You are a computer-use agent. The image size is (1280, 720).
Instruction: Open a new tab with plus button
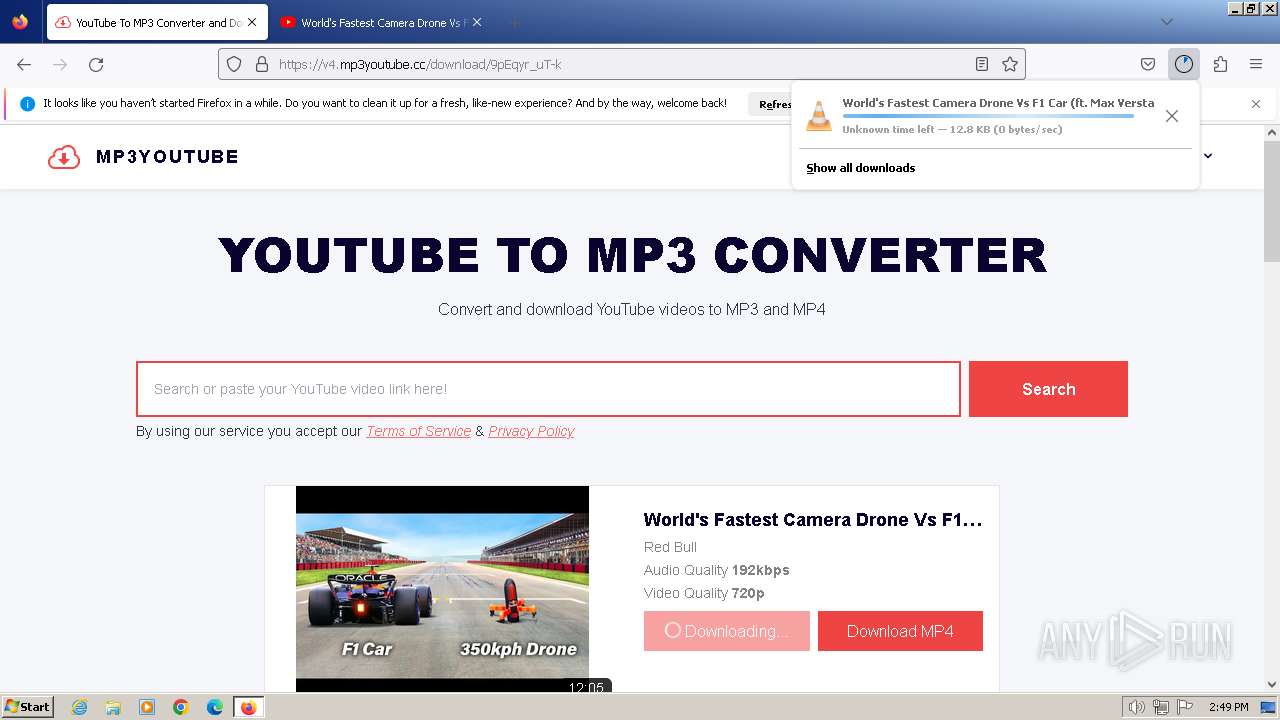pyautogui.click(x=514, y=22)
